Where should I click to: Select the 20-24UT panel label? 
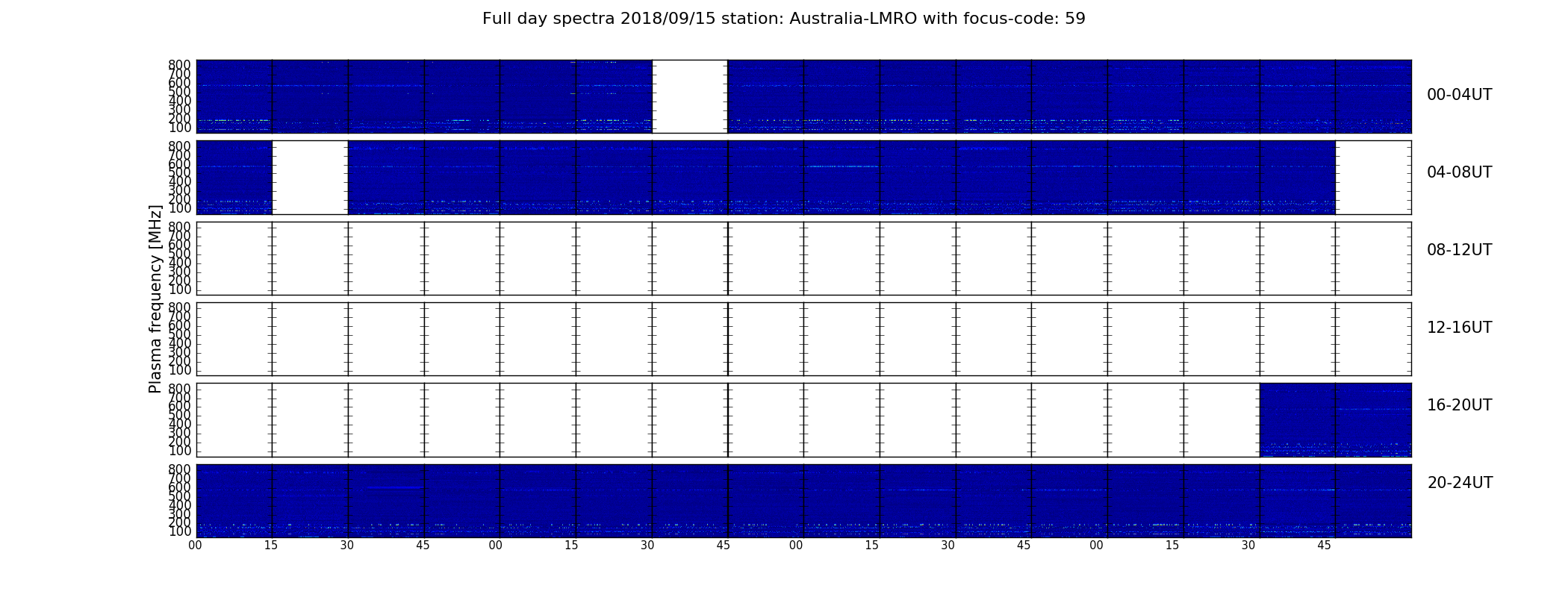[x=1460, y=483]
